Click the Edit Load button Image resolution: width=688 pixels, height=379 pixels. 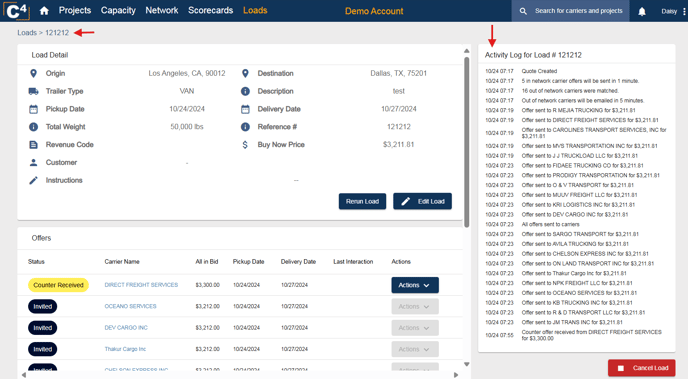click(x=423, y=201)
